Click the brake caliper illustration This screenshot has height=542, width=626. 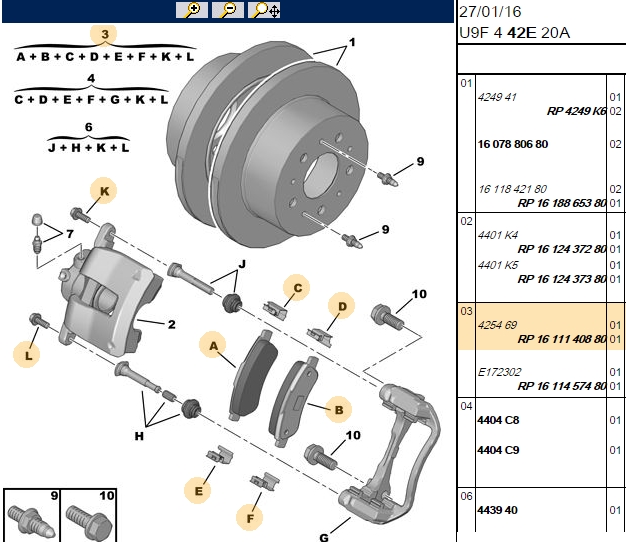click(110, 289)
